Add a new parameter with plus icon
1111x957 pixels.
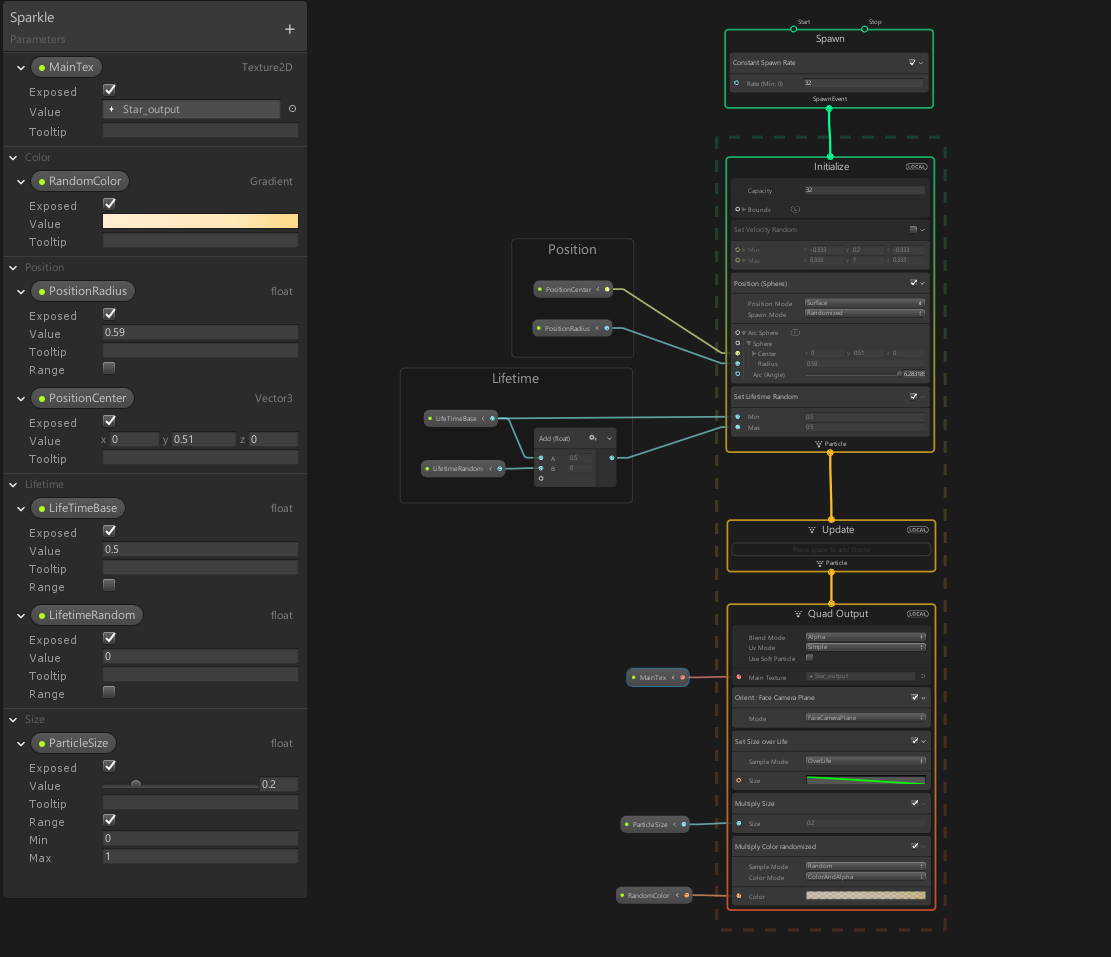(290, 30)
